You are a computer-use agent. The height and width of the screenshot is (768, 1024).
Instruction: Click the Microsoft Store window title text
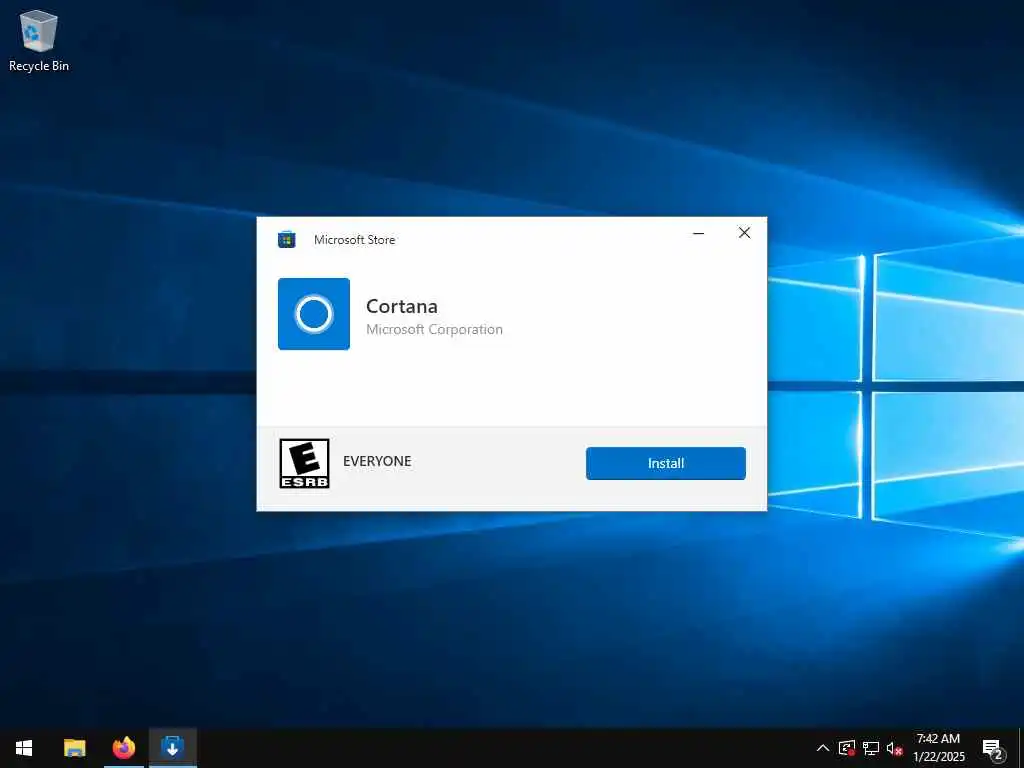[x=354, y=240]
